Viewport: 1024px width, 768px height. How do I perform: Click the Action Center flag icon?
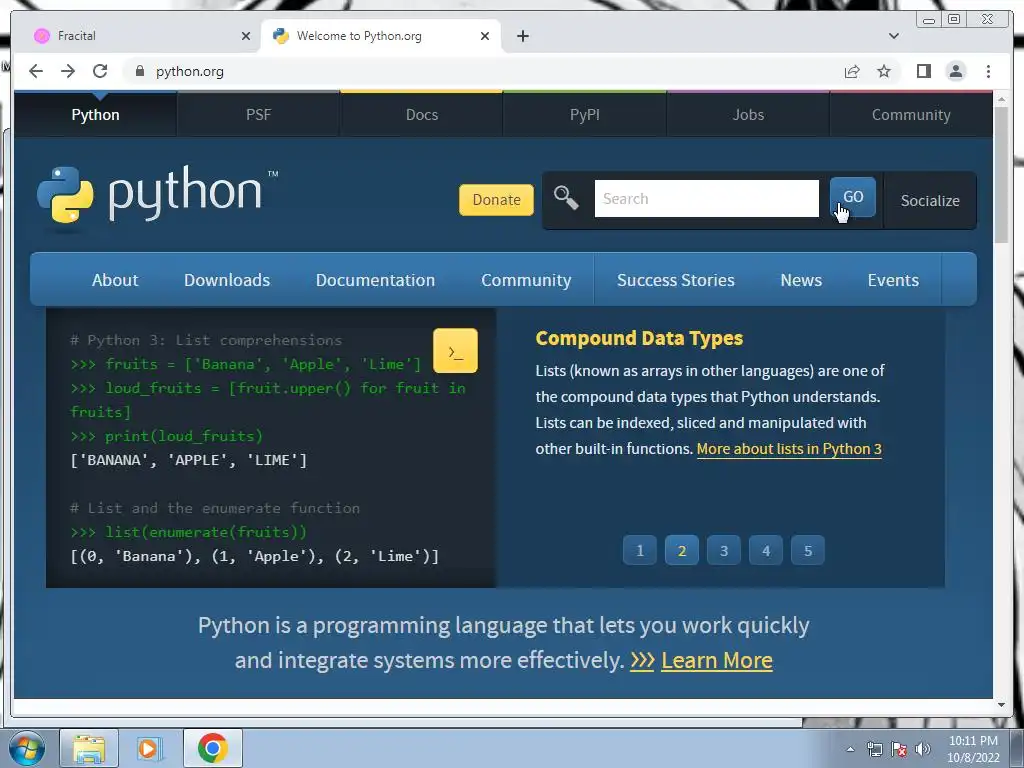coord(899,749)
